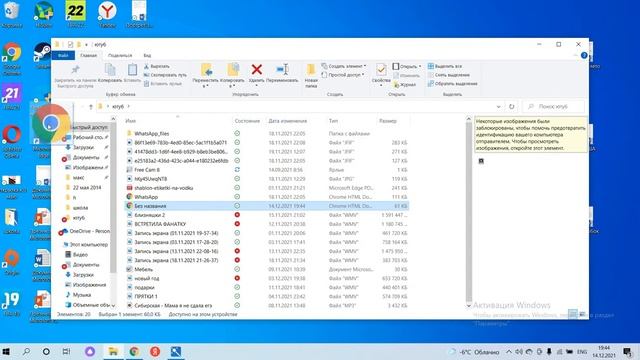
Task: Click in Поиск: ютуб search field
Action: pyautogui.click(x=553, y=107)
